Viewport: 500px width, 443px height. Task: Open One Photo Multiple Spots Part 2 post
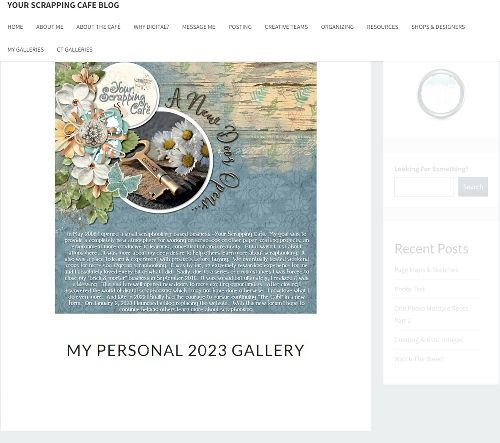(x=431, y=314)
